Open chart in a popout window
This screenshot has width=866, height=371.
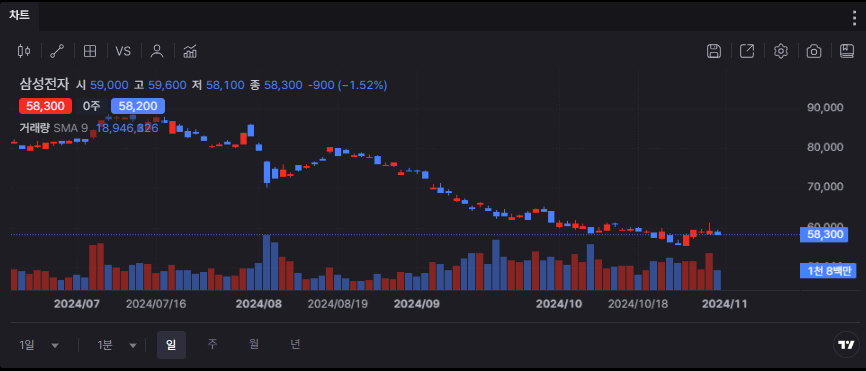click(x=747, y=51)
